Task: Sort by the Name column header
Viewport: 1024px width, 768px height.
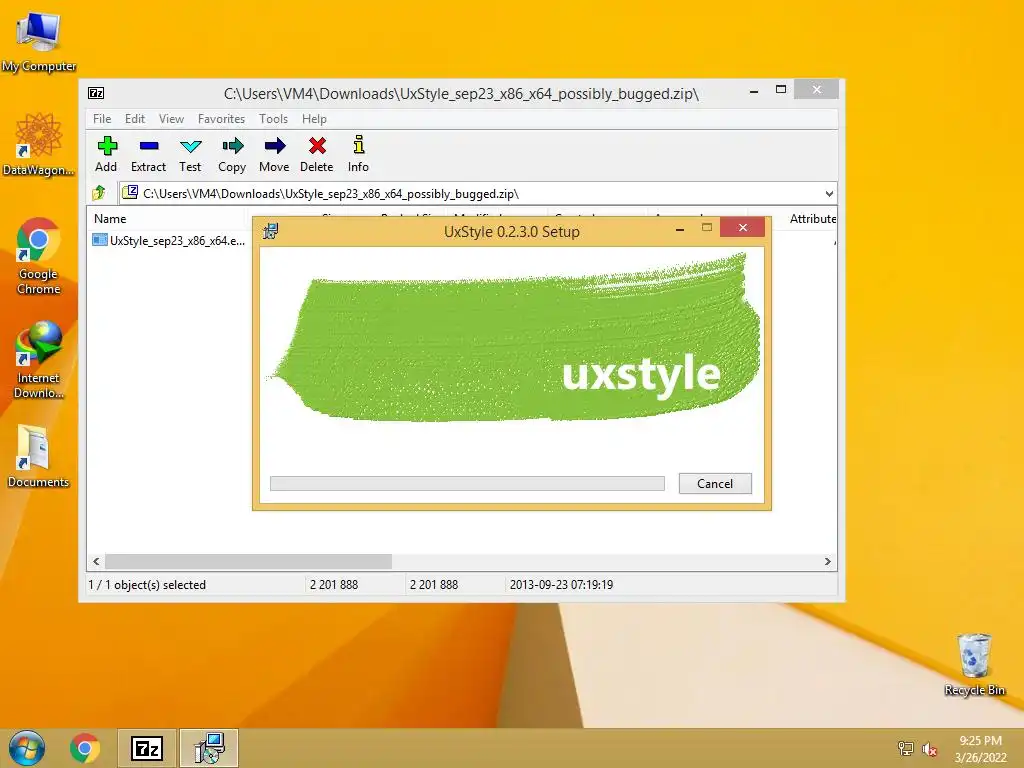Action: [x=167, y=219]
